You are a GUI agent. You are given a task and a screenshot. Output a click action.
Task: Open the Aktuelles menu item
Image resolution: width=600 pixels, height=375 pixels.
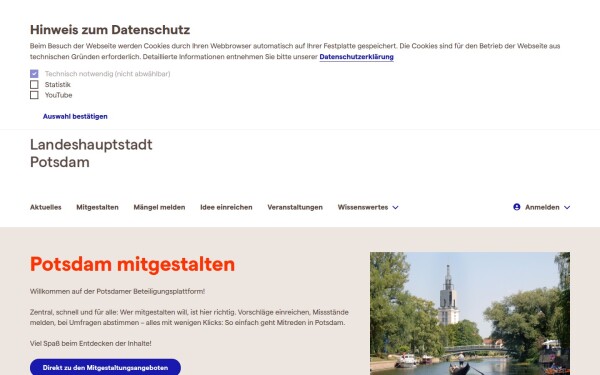point(46,207)
